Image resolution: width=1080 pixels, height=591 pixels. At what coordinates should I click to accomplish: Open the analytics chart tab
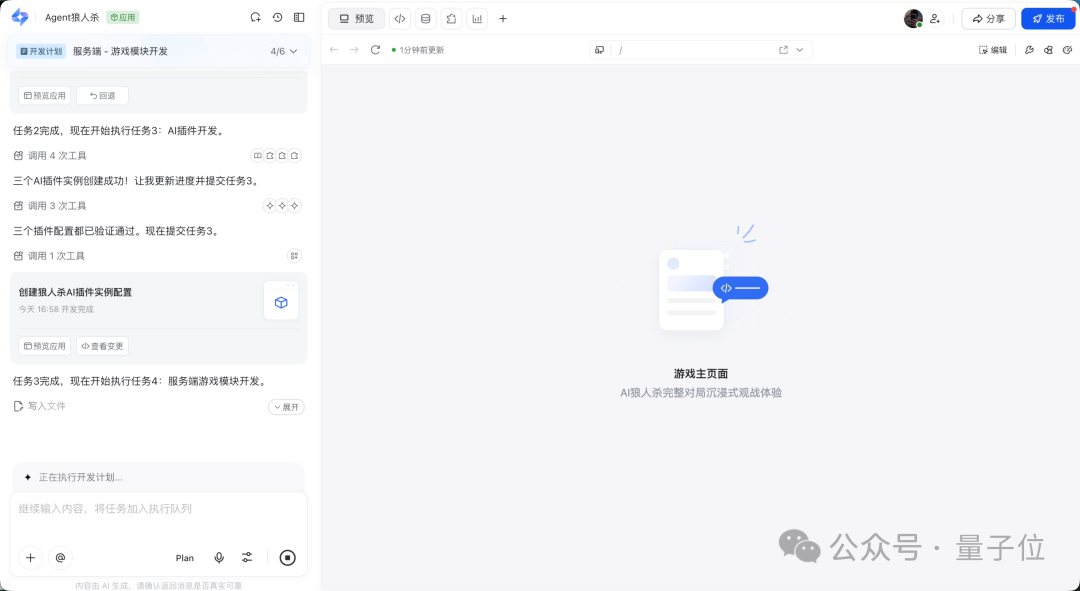[x=477, y=19]
